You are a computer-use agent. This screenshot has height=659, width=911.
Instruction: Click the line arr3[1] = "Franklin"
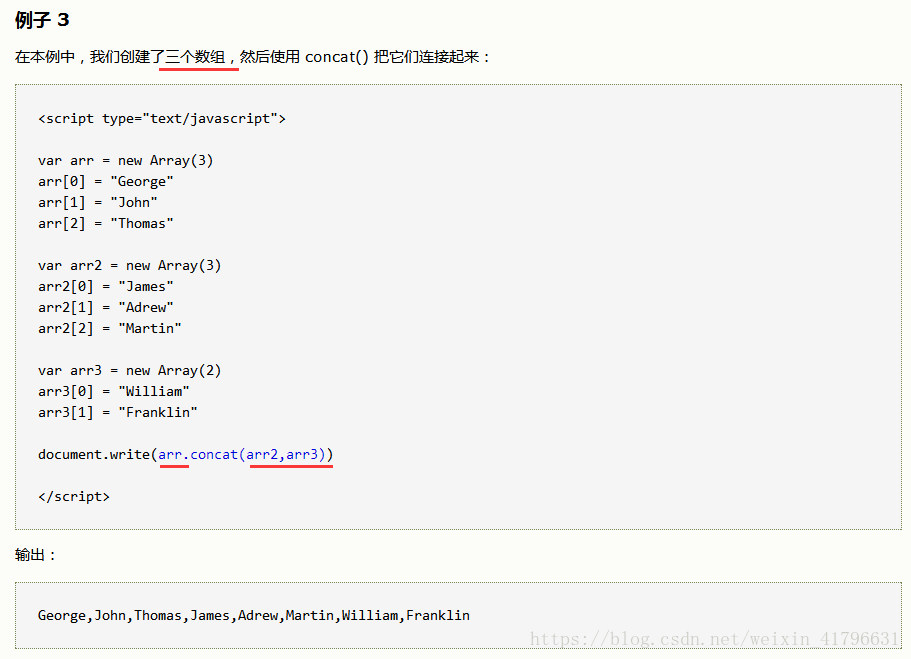tap(118, 412)
